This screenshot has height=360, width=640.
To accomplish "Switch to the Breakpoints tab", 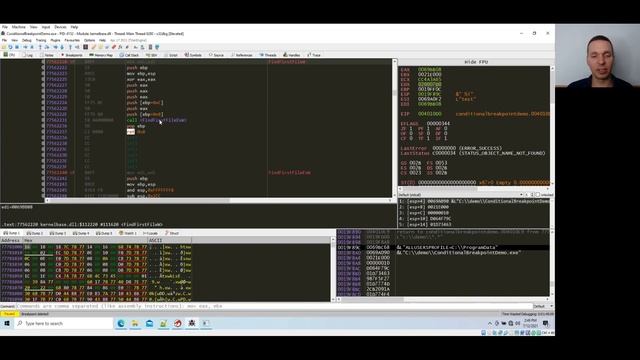I will (x=72, y=55).
